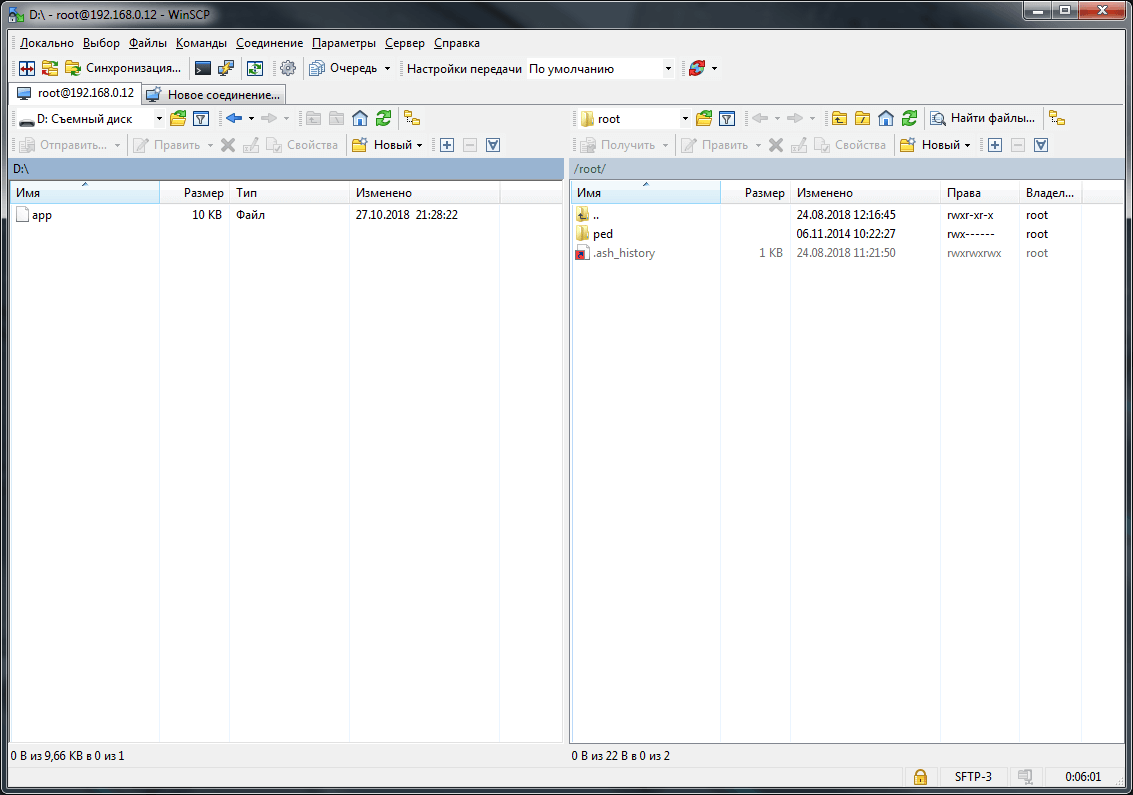Open the Команды menu

pos(201,43)
